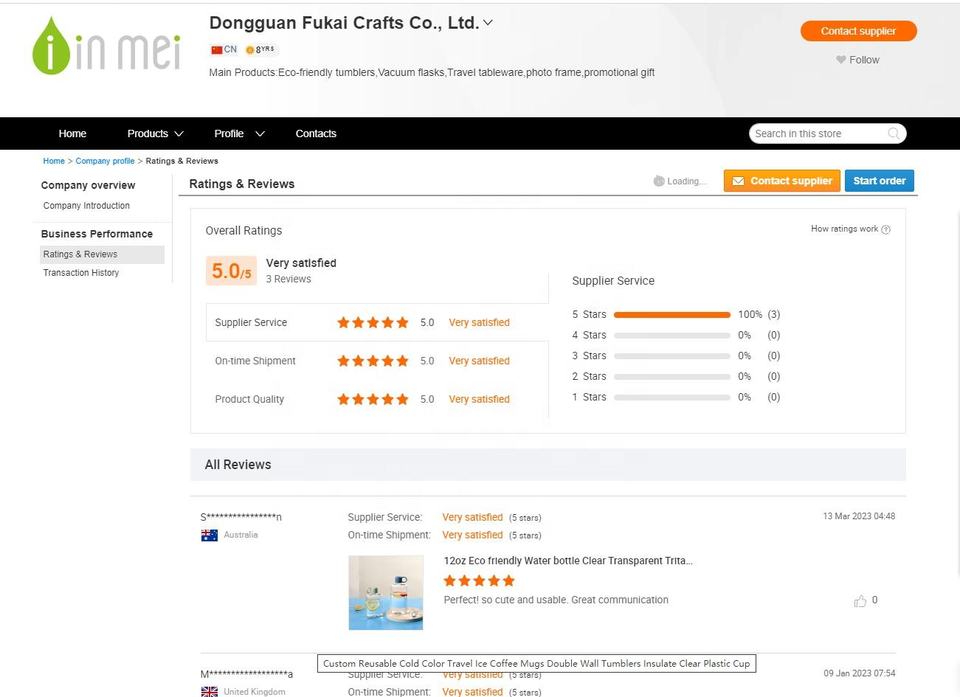Screen dimensions: 960x697
Task: Expand the company name dropdown chevron
Action: click(x=488, y=23)
